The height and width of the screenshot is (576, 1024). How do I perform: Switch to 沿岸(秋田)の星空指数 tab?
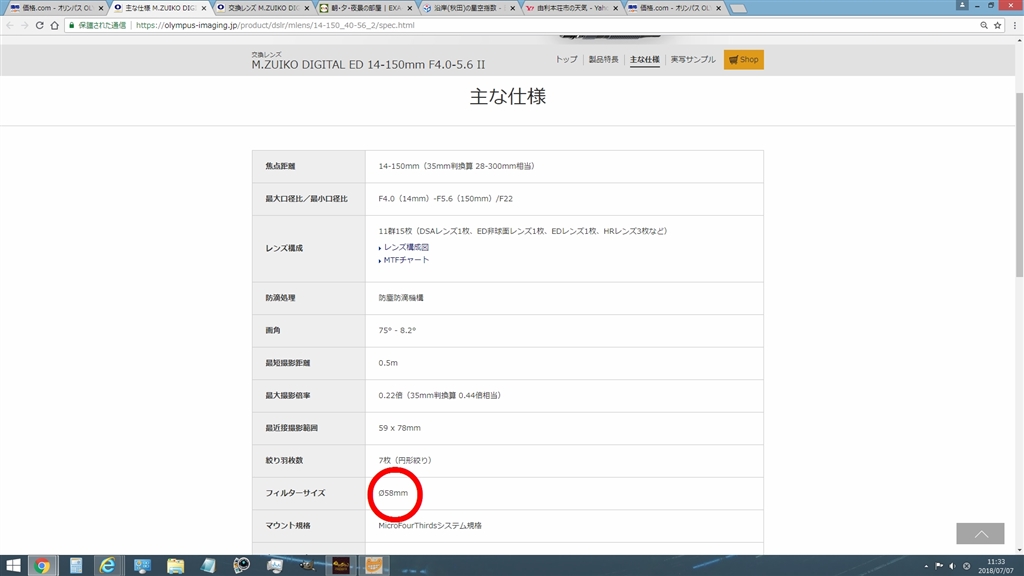coord(467,8)
